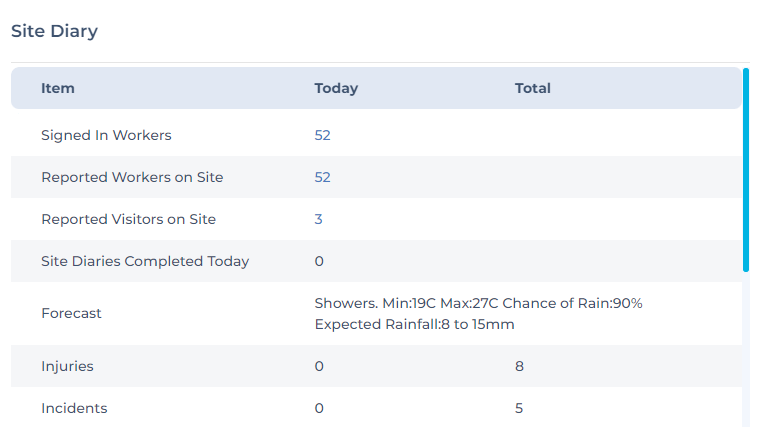Click the Total column header

pos(533,88)
